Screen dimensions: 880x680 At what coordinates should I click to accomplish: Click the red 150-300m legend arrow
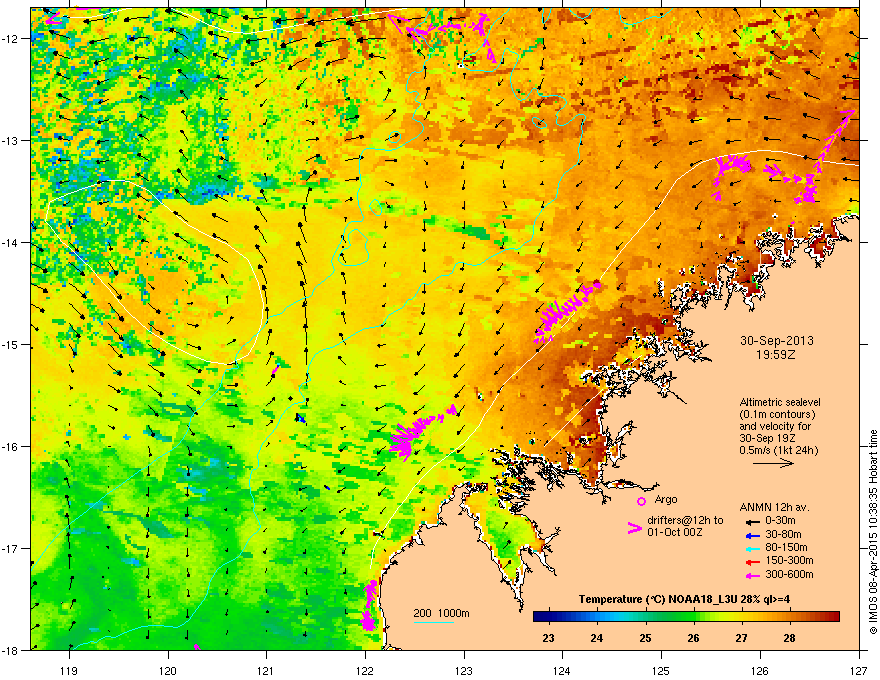pos(751,561)
